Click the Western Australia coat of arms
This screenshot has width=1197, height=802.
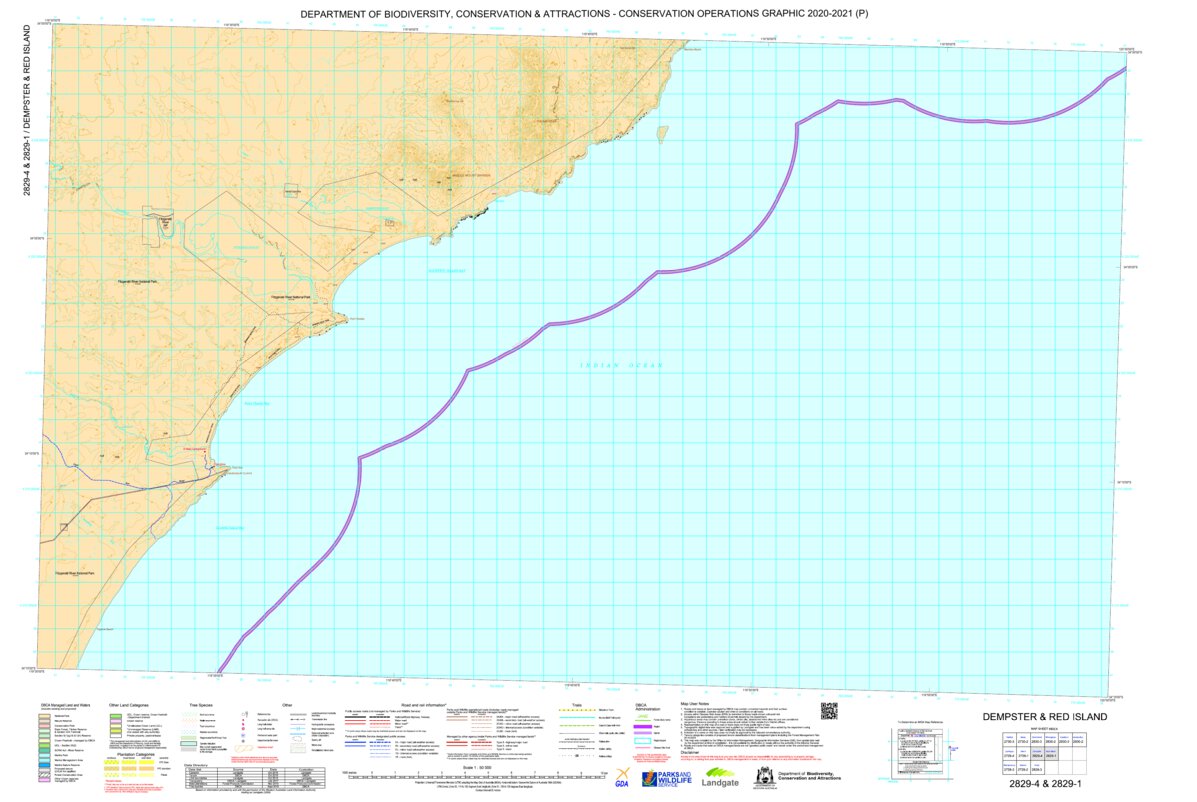click(764, 777)
